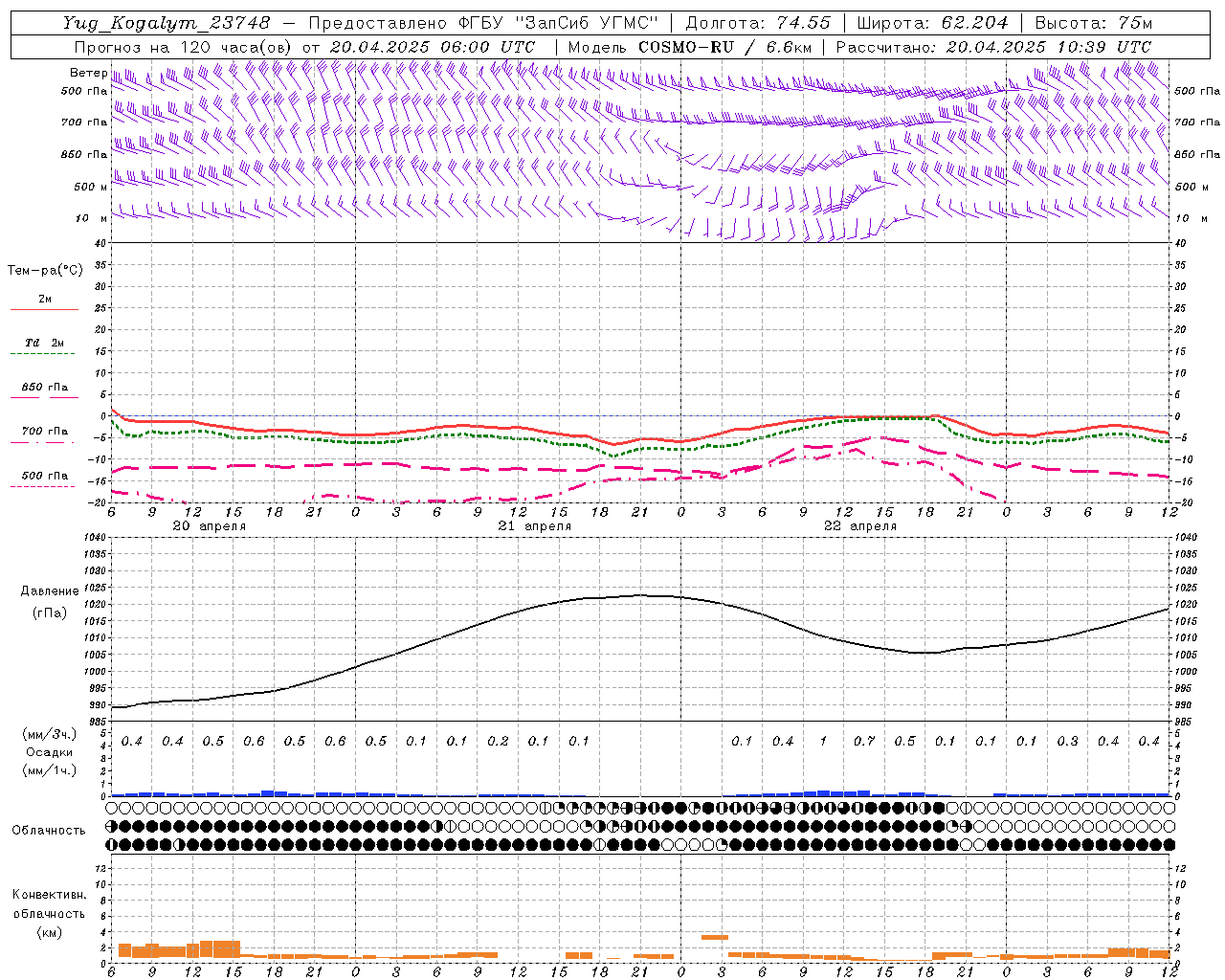Click the Осадки precipitation label
The width and height of the screenshot is (1225, 980).
pos(49,752)
